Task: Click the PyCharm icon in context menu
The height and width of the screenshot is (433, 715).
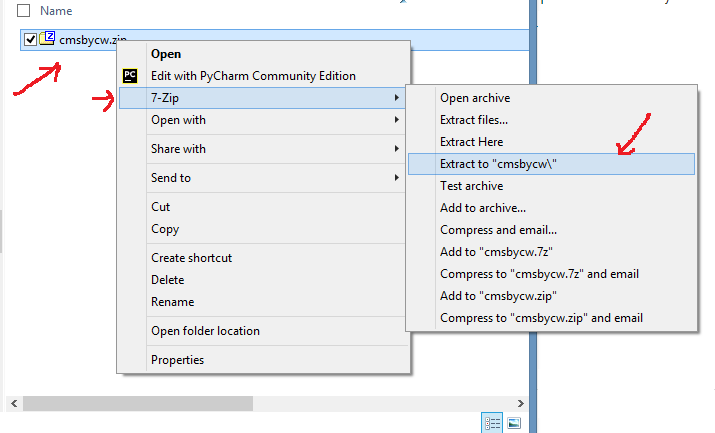Action: click(x=129, y=76)
